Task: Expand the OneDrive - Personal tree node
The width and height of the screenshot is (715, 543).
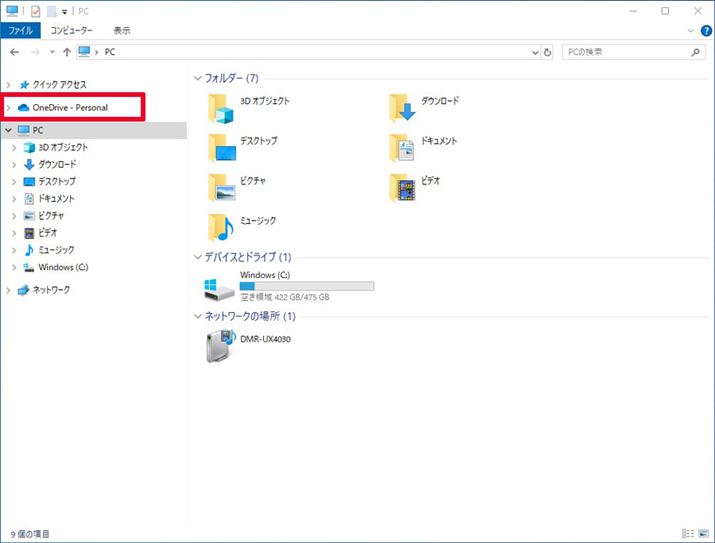Action: coord(9,107)
